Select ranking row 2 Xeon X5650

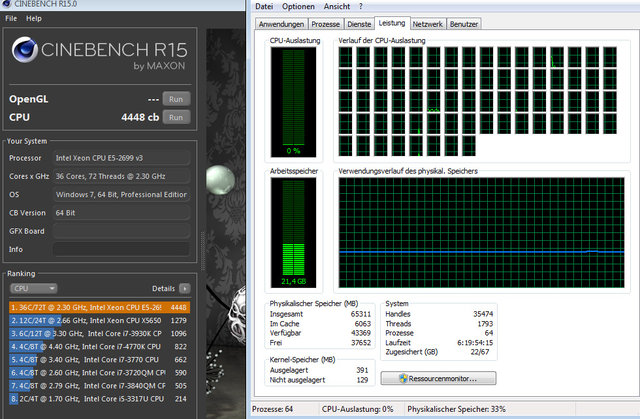[99, 320]
